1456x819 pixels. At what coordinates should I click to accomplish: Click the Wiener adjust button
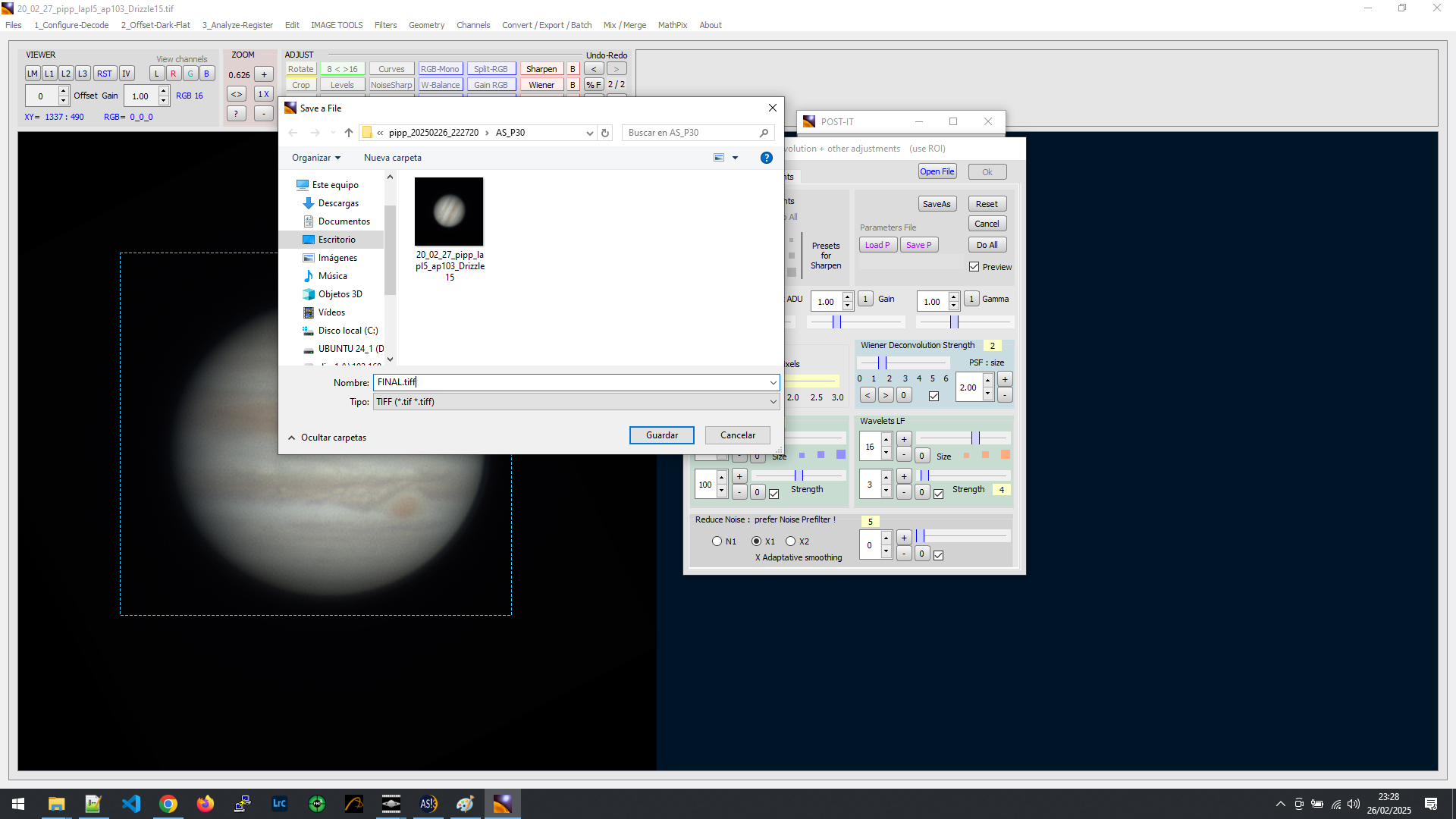click(x=541, y=85)
